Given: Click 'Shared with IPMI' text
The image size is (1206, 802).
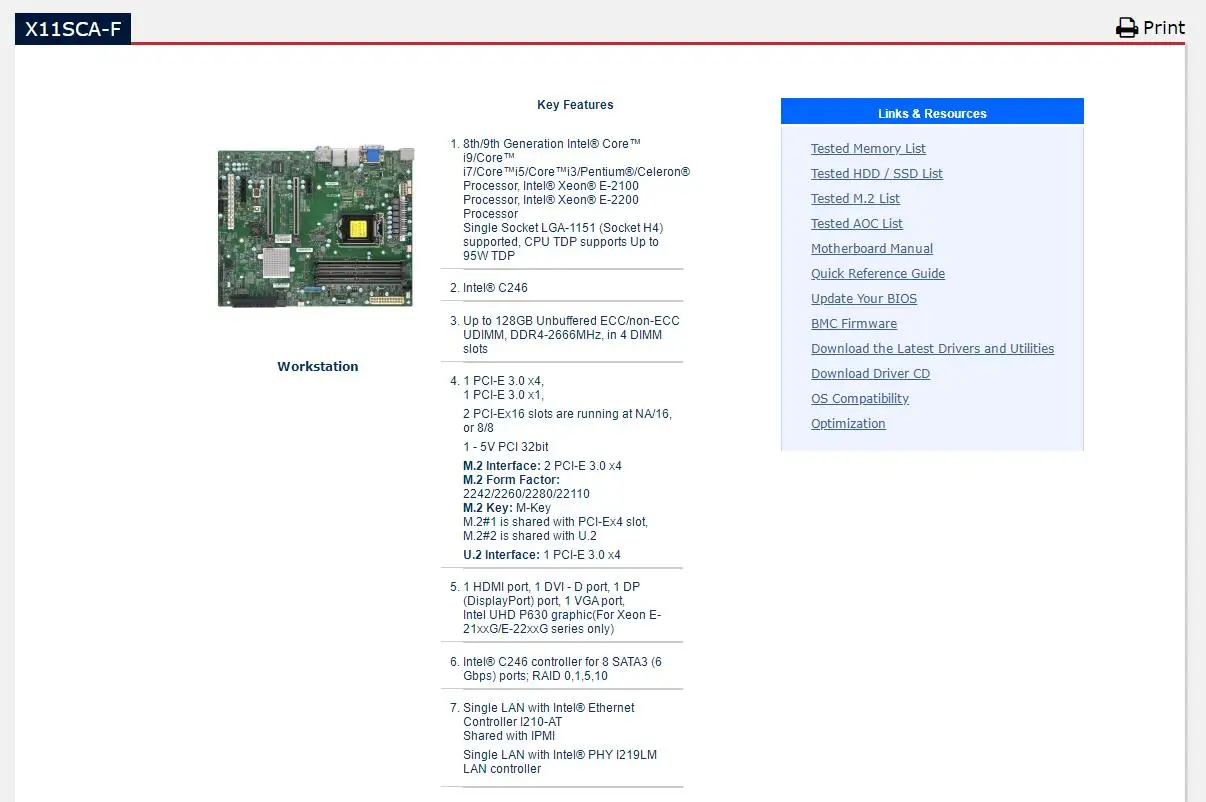Looking at the screenshot, I should pyautogui.click(x=509, y=736).
